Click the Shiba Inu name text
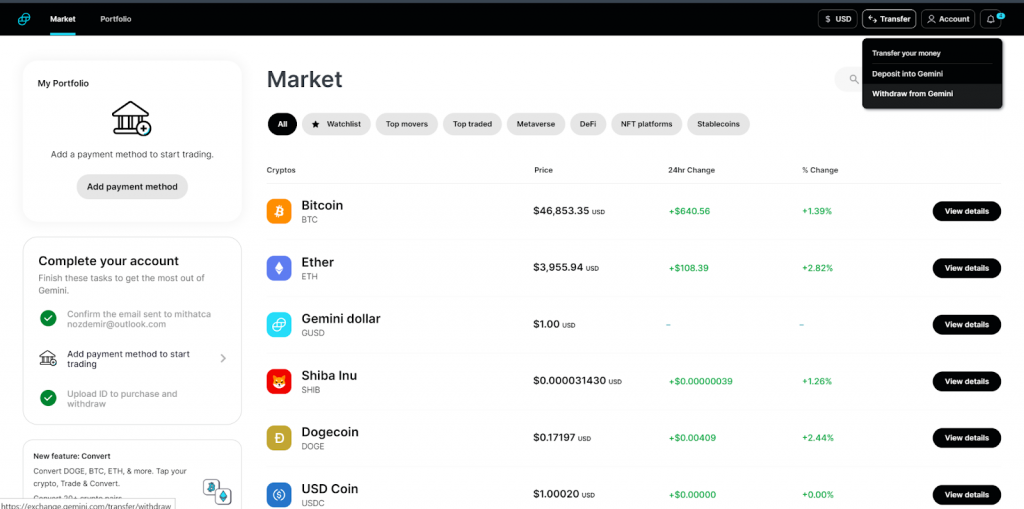Screen dimensions: 1024x509 [329, 376]
